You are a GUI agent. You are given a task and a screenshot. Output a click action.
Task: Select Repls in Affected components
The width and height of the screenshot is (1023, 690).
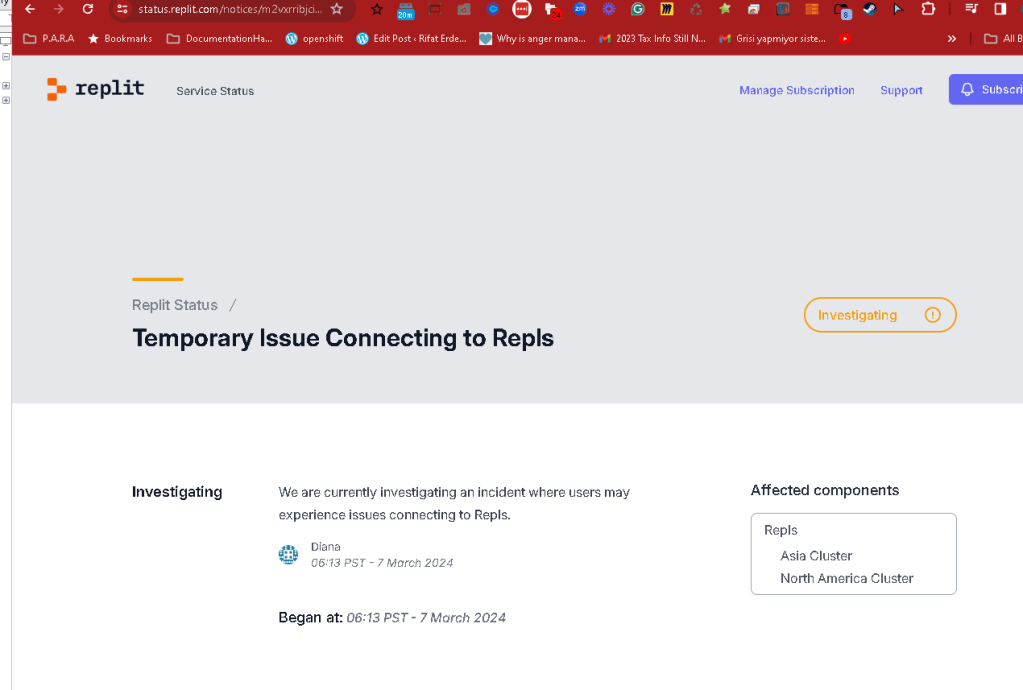point(780,530)
